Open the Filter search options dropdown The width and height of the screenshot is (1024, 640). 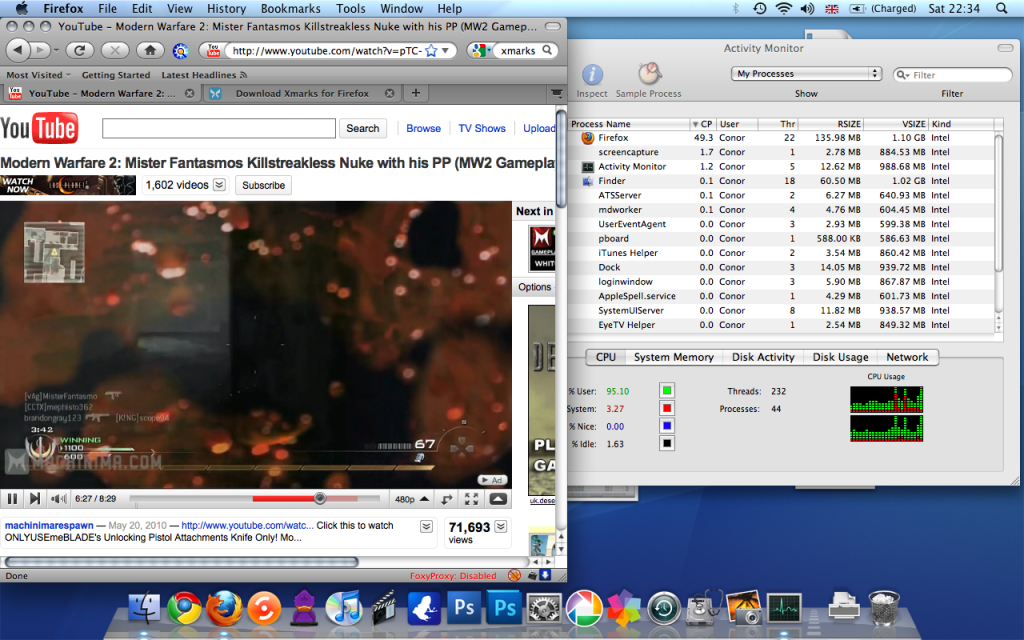click(x=904, y=75)
